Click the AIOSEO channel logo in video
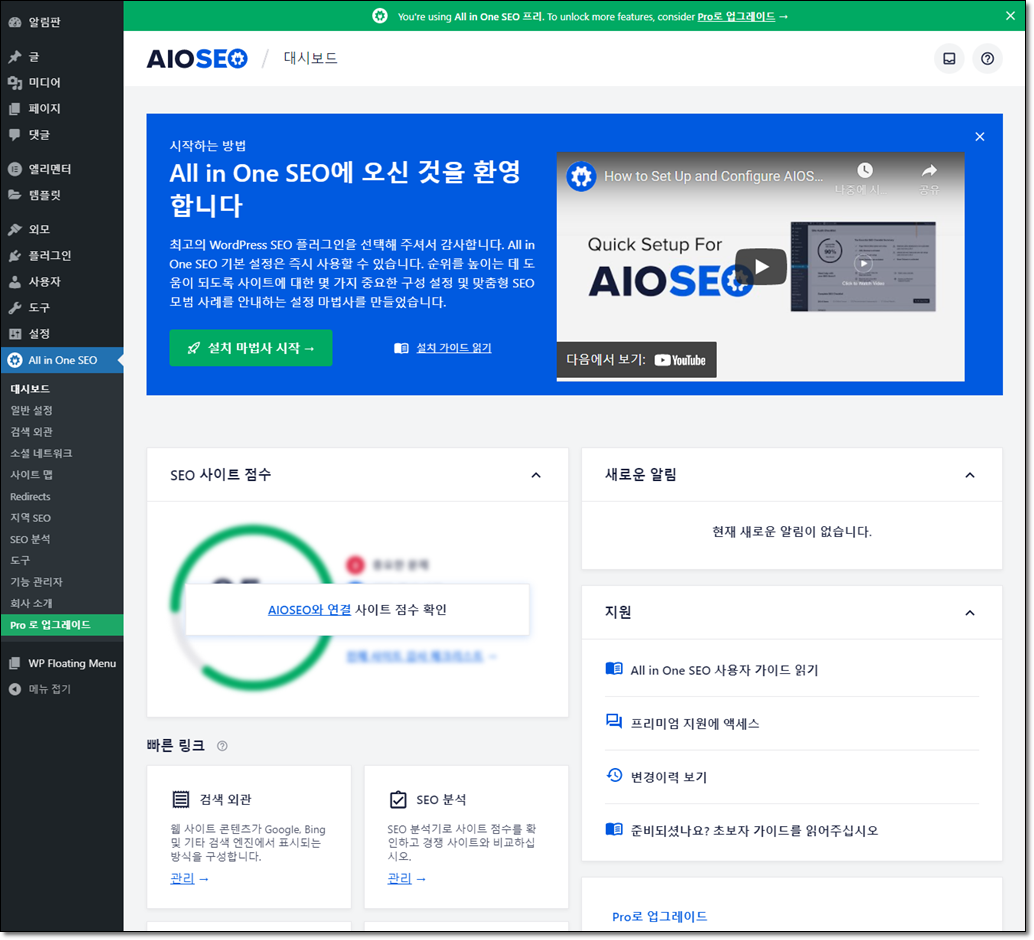The image size is (1034, 940). 581,176
